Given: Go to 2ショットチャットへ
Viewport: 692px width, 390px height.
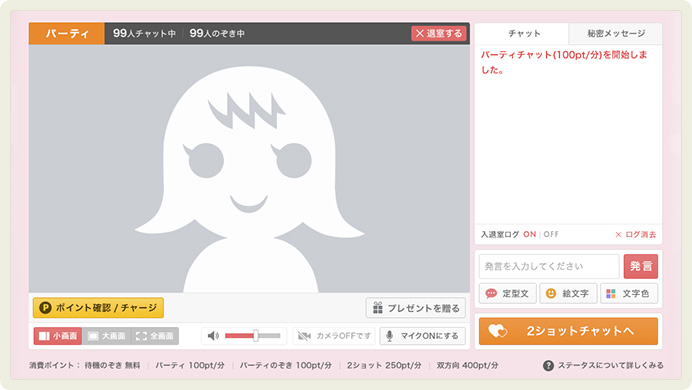Looking at the screenshot, I should (x=568, y=331).
